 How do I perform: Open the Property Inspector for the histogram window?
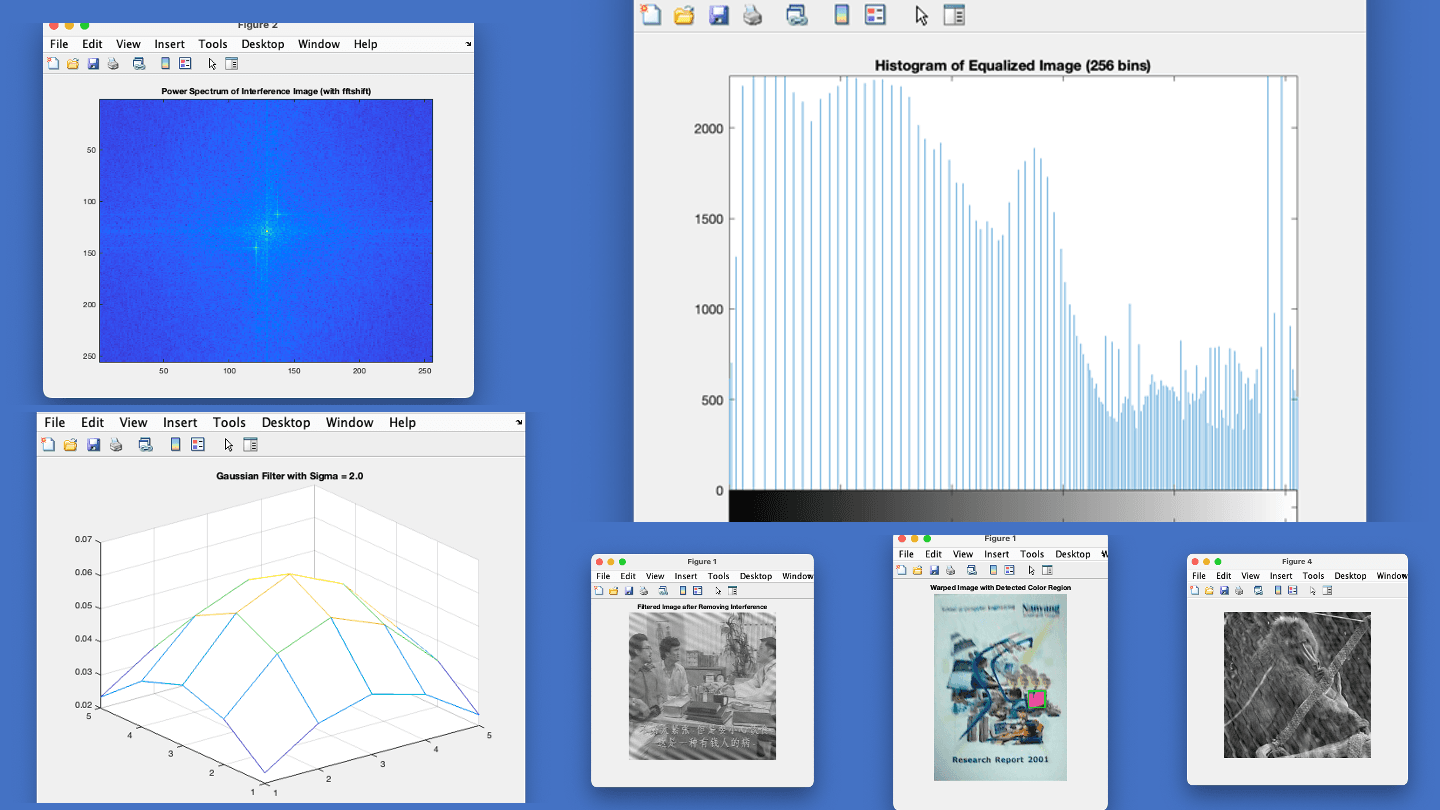click(955, 15)
